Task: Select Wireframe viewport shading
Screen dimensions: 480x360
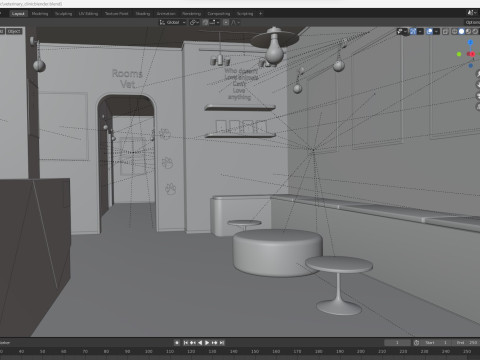Action: pos(454,31)
